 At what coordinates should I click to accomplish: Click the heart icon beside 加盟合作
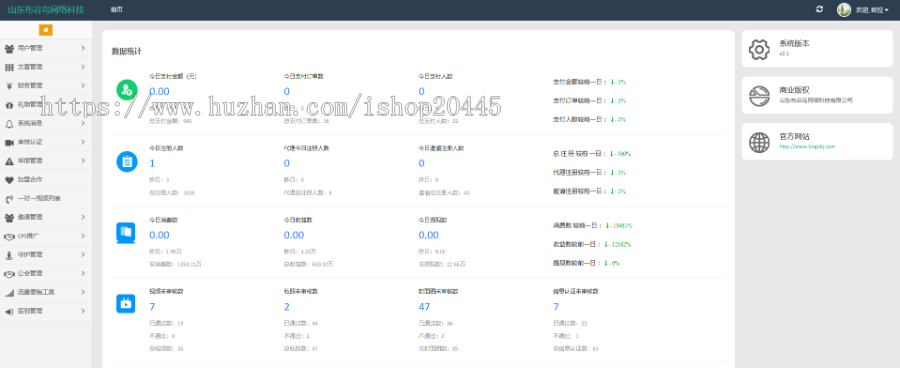(x=9, y=180)
